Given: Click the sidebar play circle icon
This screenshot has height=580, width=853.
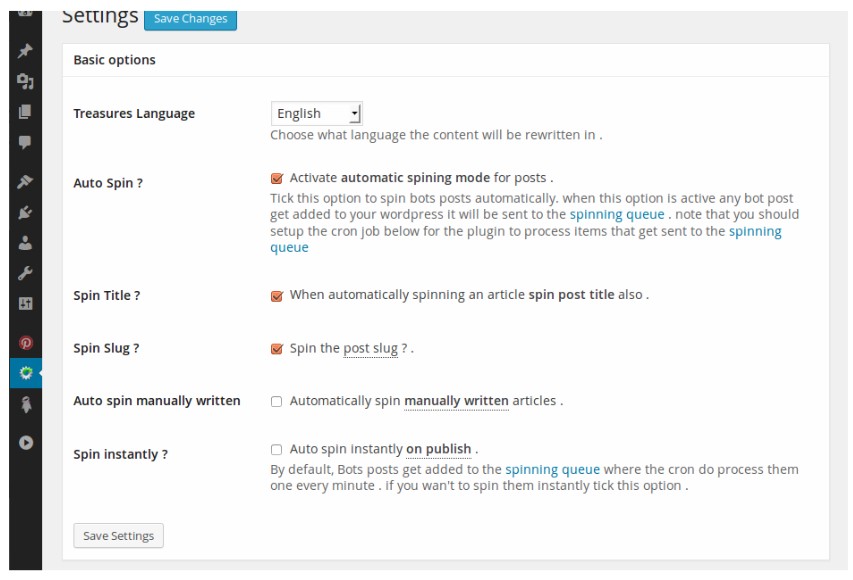Looking at the screenshot, I should click(25, 442).
